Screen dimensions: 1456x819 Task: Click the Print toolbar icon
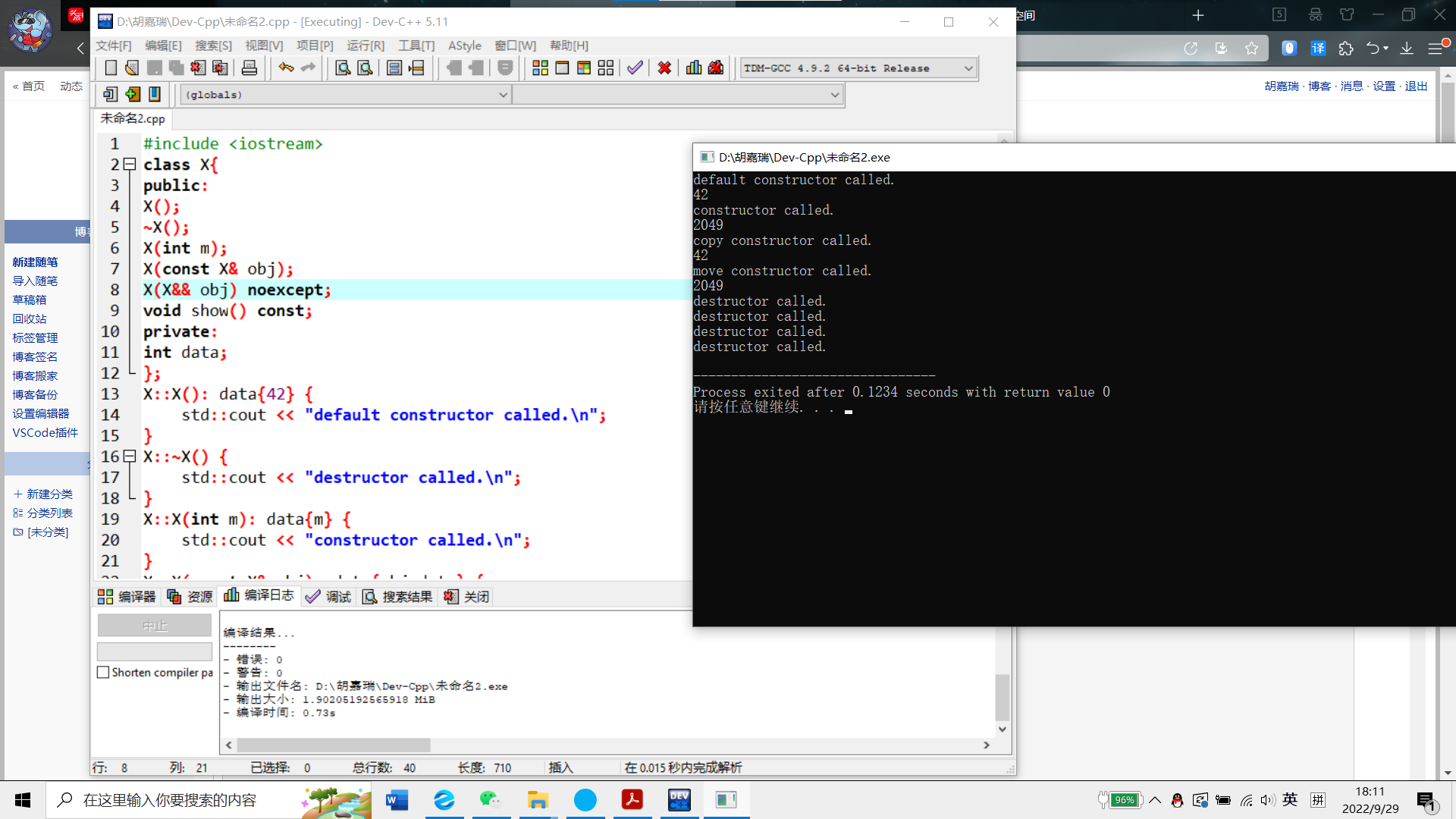(249, 68)
